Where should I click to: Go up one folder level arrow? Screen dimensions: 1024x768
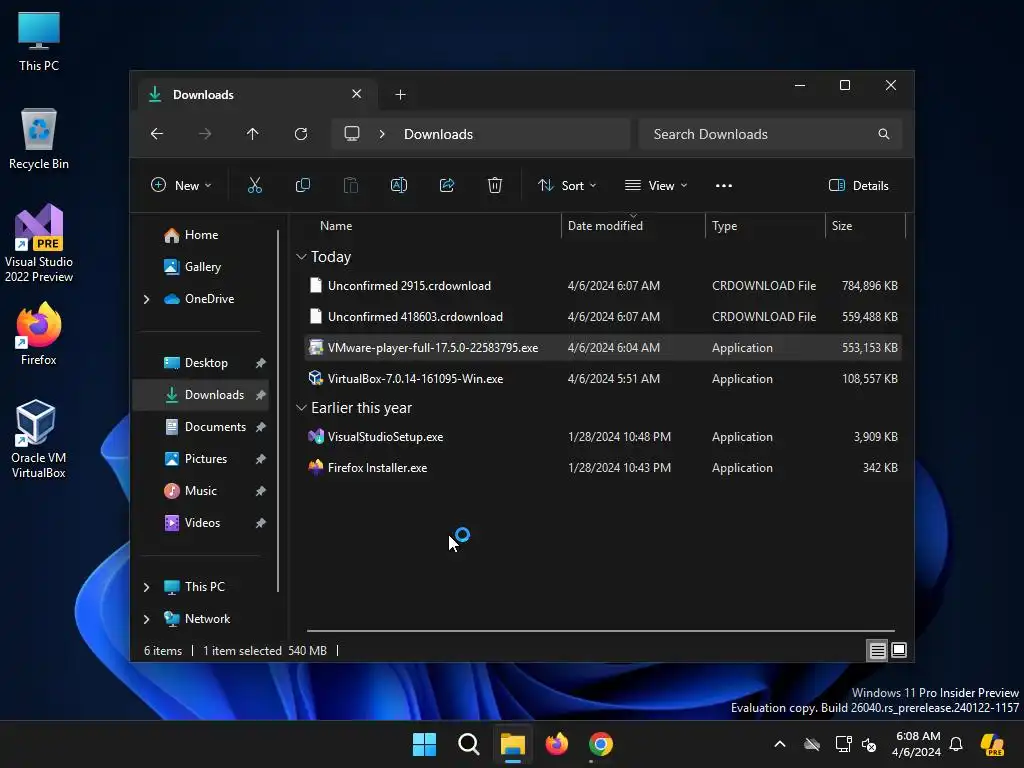(252, 134)
